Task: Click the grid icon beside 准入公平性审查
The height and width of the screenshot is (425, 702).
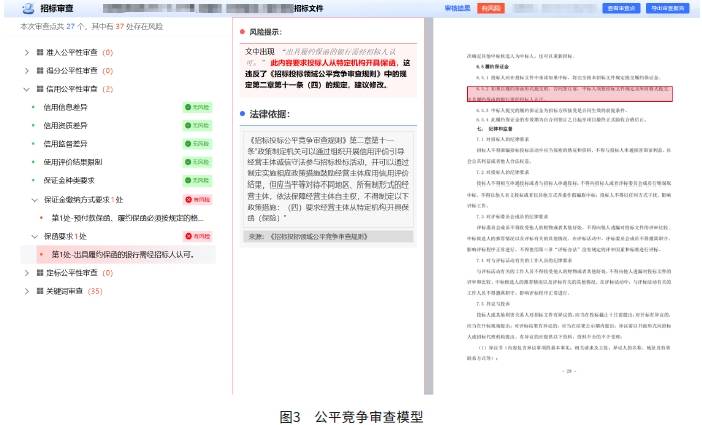Action: [40, 52]
